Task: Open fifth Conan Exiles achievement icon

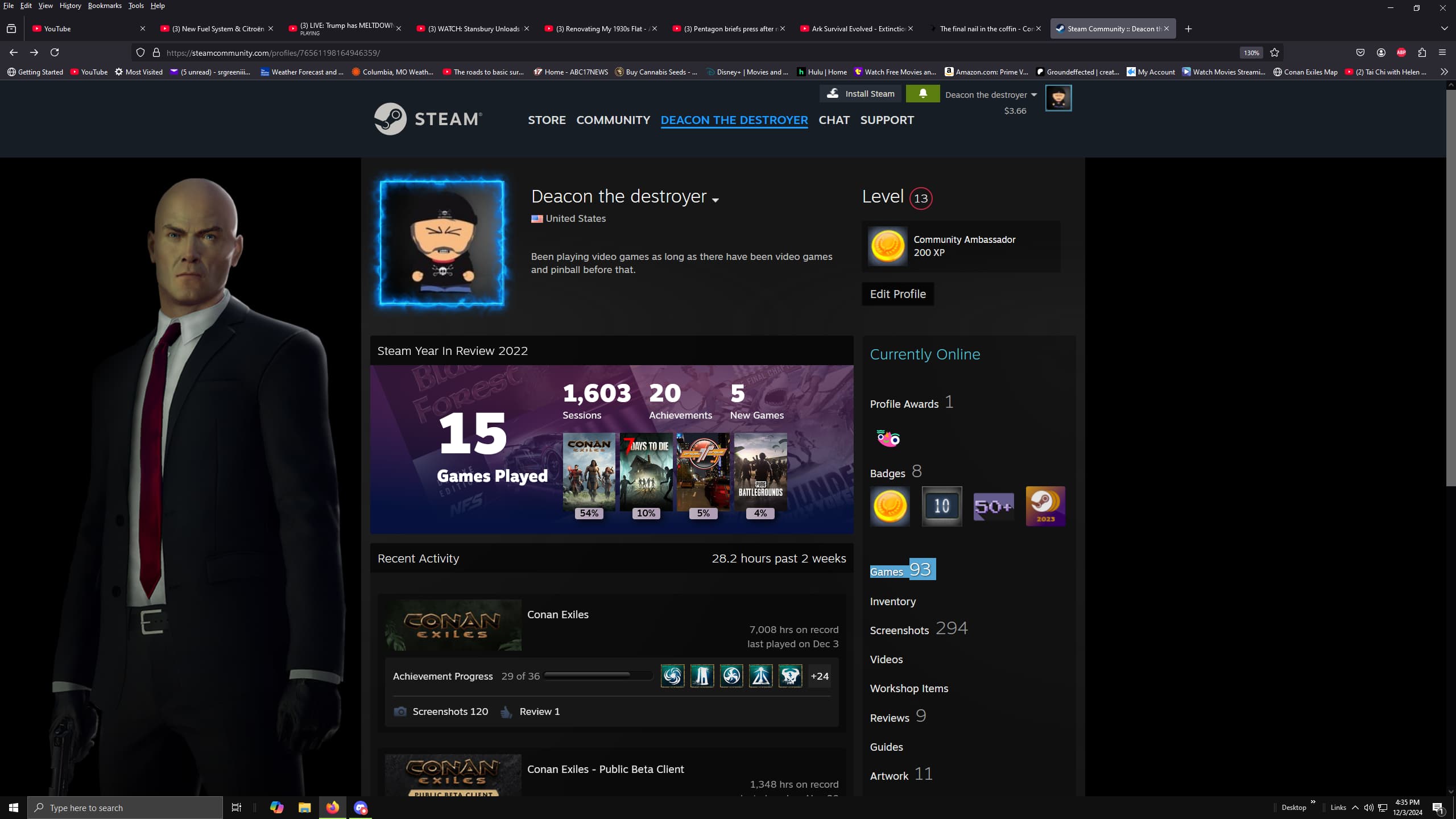Action: (790, 676)
